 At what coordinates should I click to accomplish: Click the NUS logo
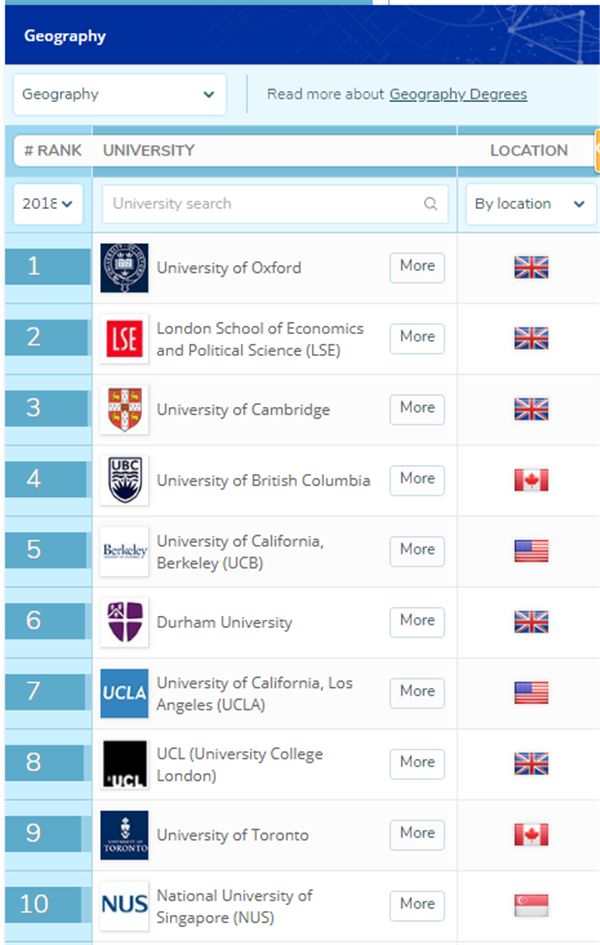coord(124,906)
